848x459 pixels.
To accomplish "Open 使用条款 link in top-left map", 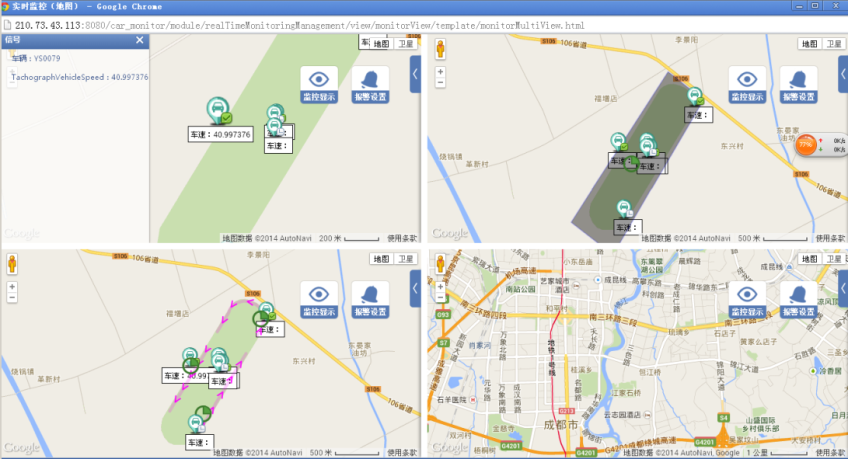I will (x=402, y=238).
